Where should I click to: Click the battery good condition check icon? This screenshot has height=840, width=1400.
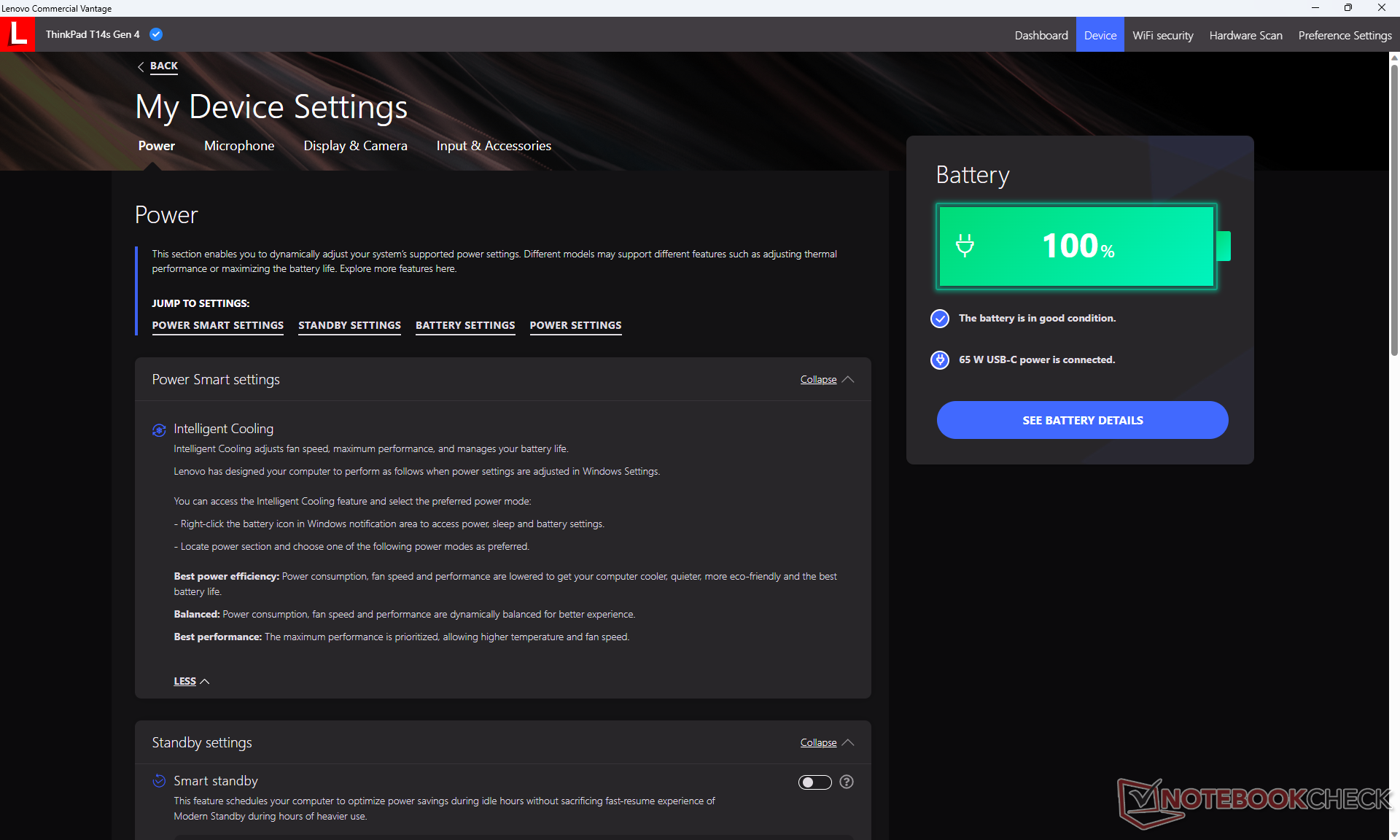coord(940,319)
